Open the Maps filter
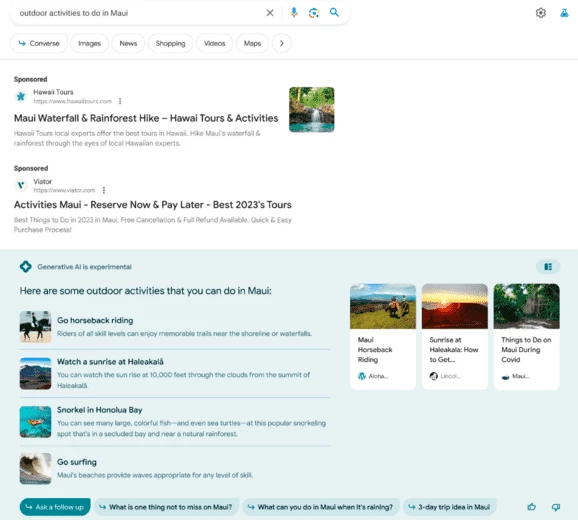Image resolution: width=578 pixels, height=520 pixels. coord(253,43)
